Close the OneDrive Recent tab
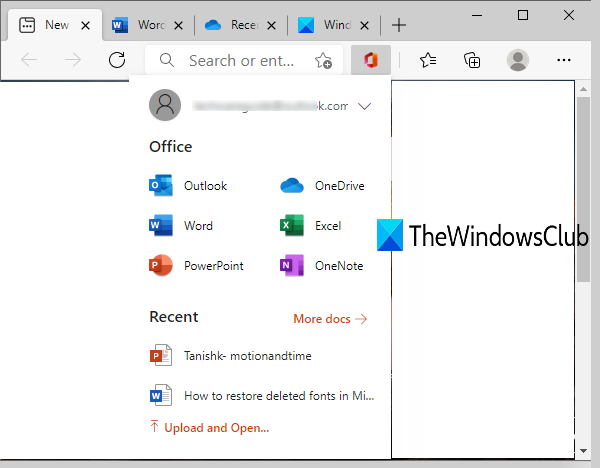600x468 pixels. tap(271, 26)
